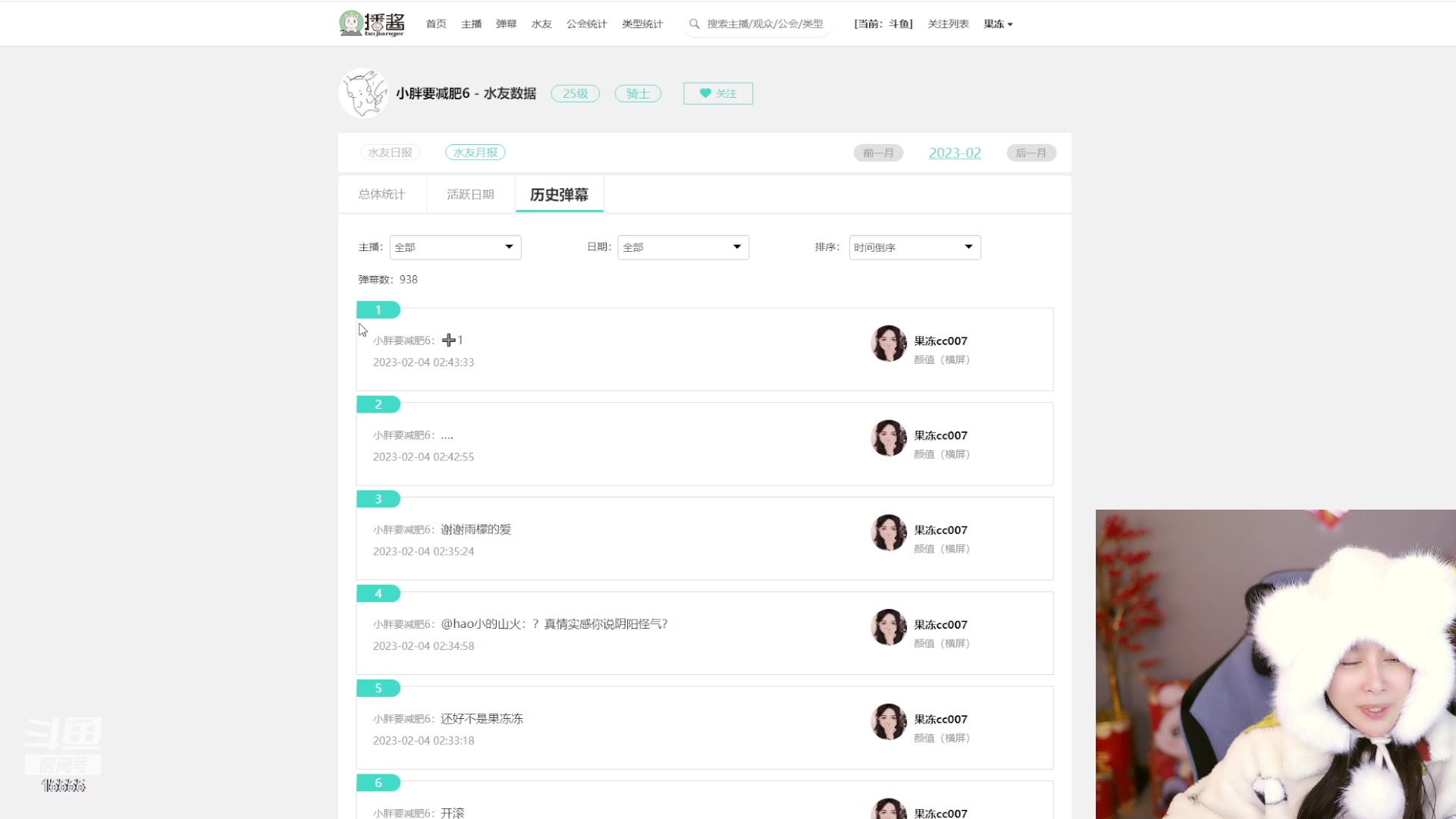Open 果冻cc007 name link in danmaku 3

(940, 530)
